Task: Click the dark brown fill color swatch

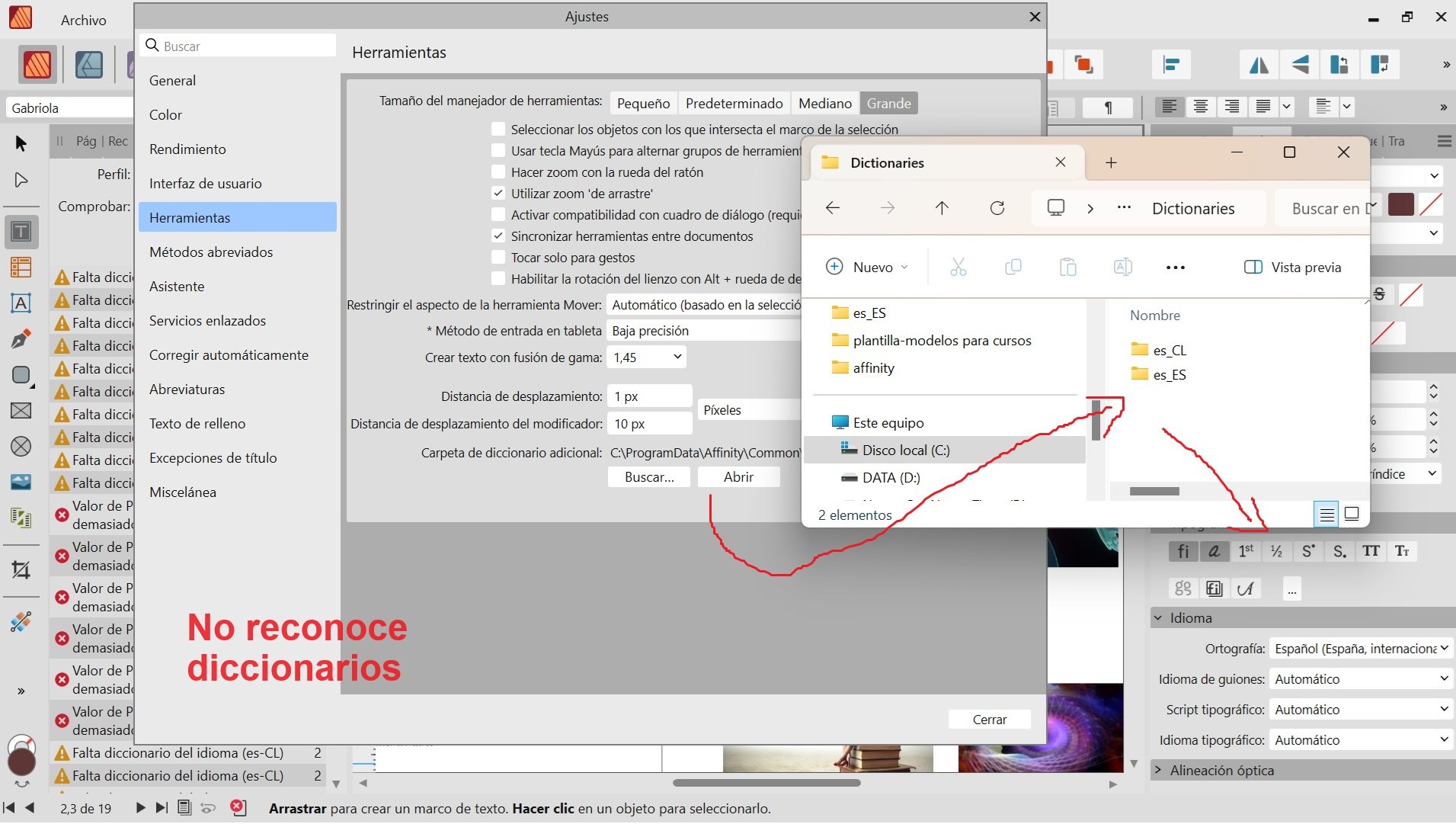Action: 1400,204
